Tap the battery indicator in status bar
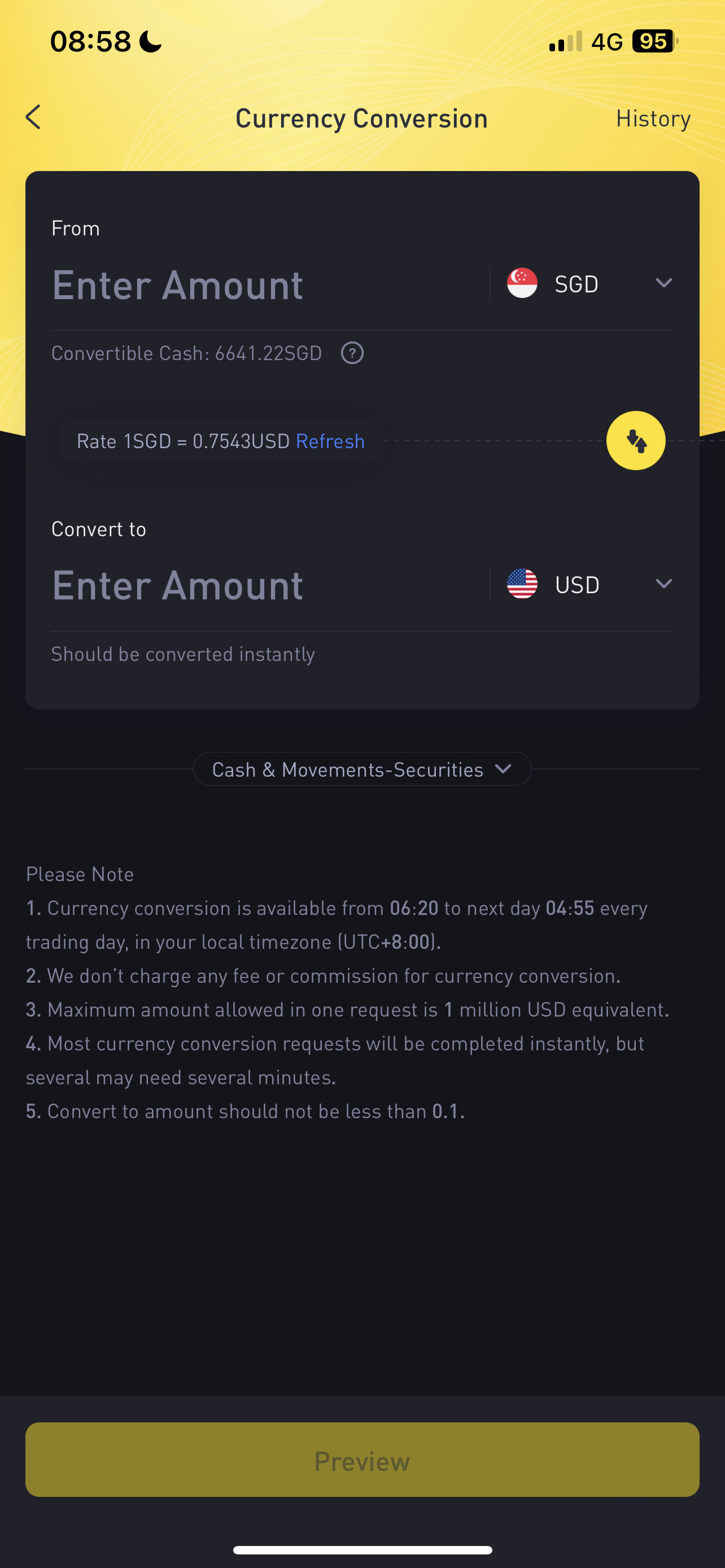The height and width of the screenshot is (1568, 725). [654, 41]
